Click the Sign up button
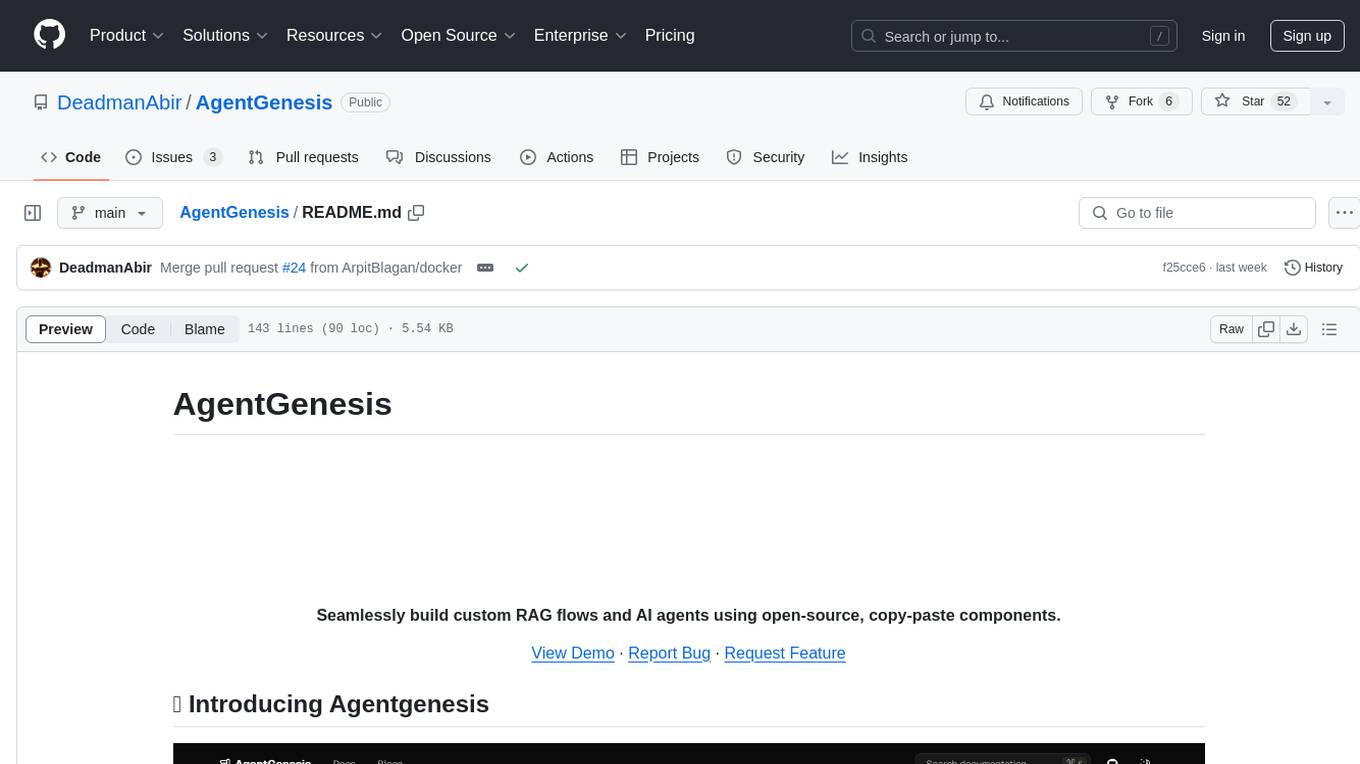Screen dimensions: 1360x764 [x=1307, y=36]
